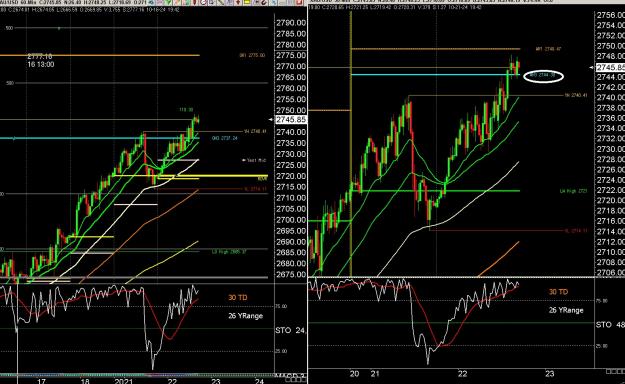Click date label 17 on left chart

click(x=41, y=381)
